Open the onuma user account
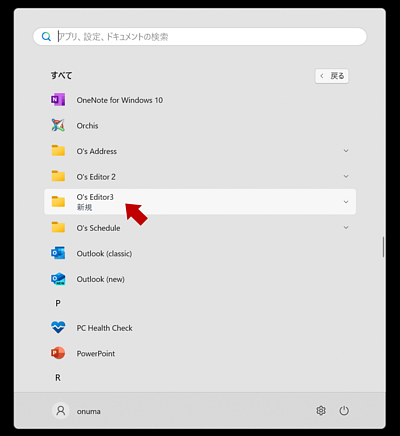The image size is (400, 436). [77, 411]
